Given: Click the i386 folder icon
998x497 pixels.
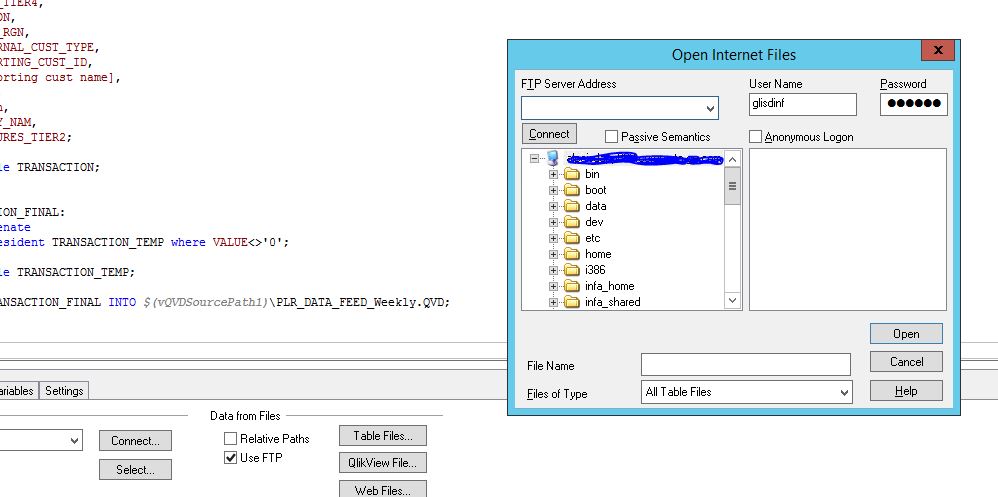Looking at the screenshot, I should pyautogui.click(x=572, y=270).
